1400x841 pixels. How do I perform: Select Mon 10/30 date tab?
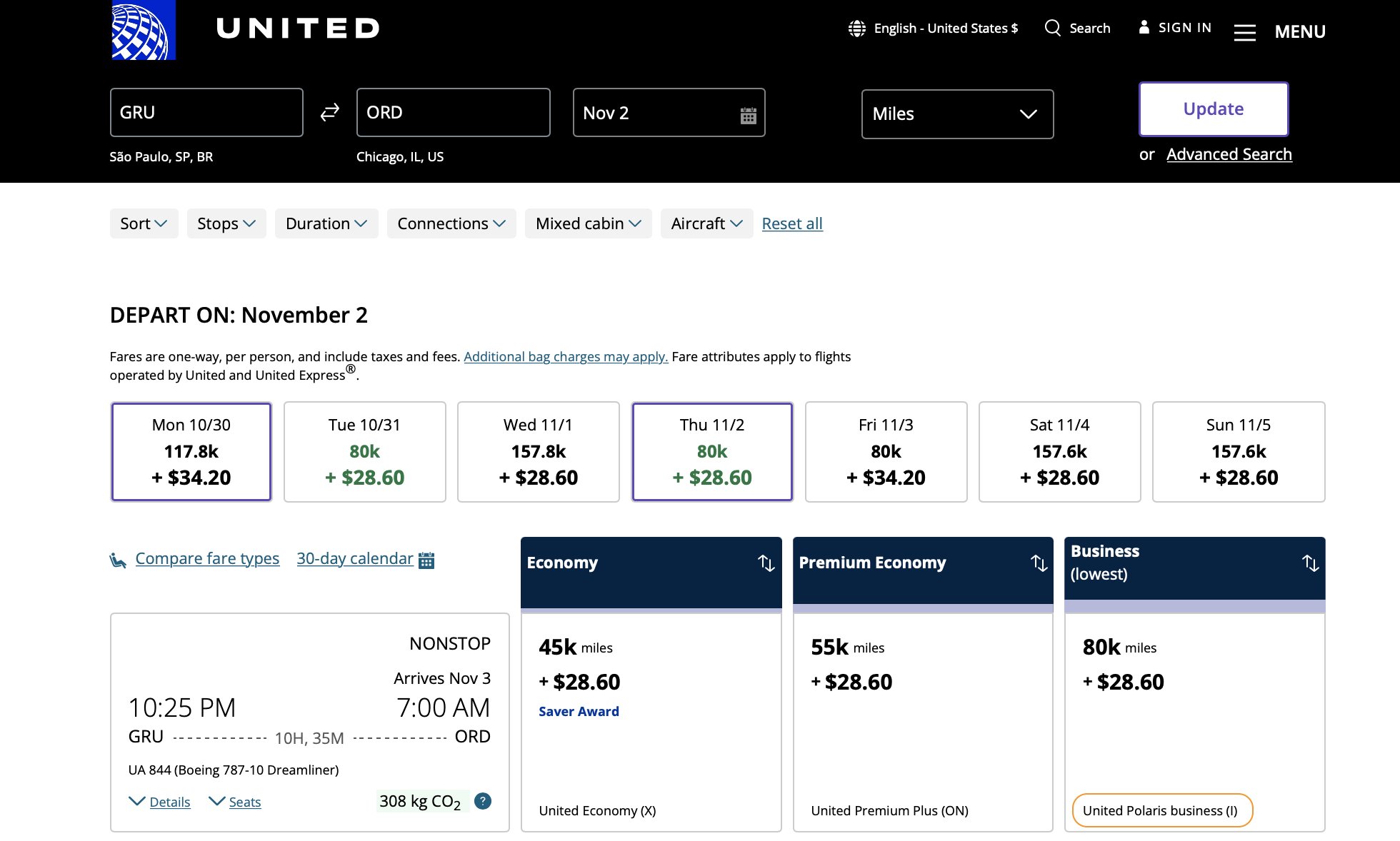click(191, 452)
